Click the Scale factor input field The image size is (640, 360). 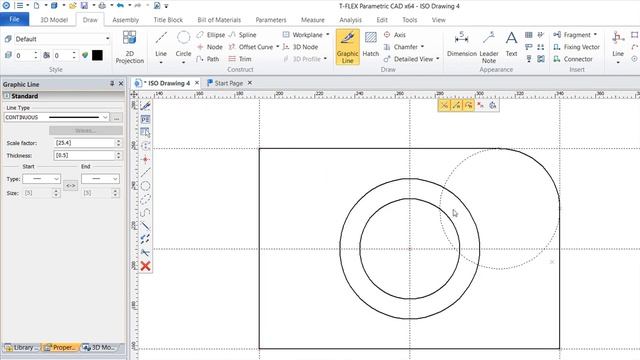tap(84, 143)
